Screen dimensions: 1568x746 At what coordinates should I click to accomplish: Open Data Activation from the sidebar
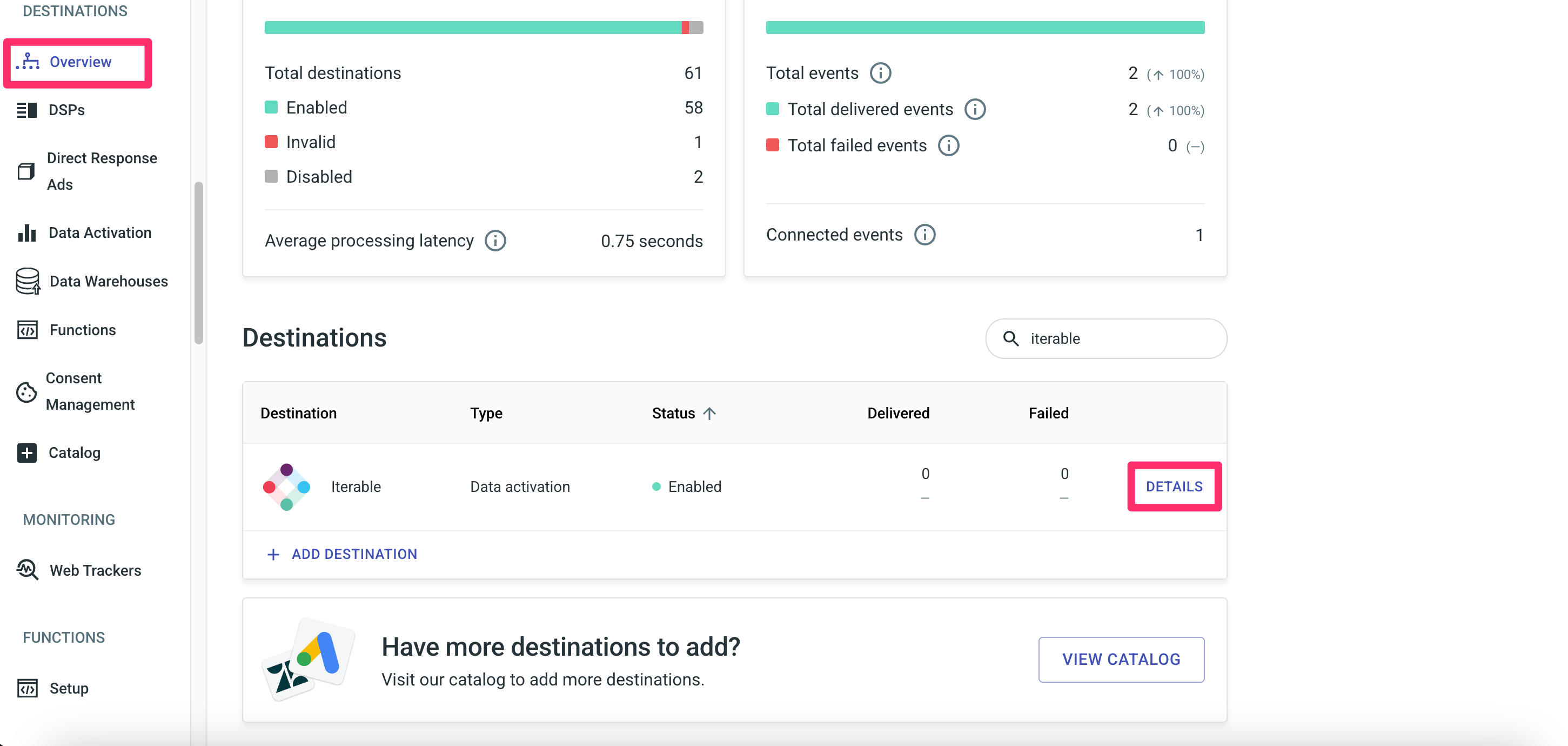(x=99, y=232)
